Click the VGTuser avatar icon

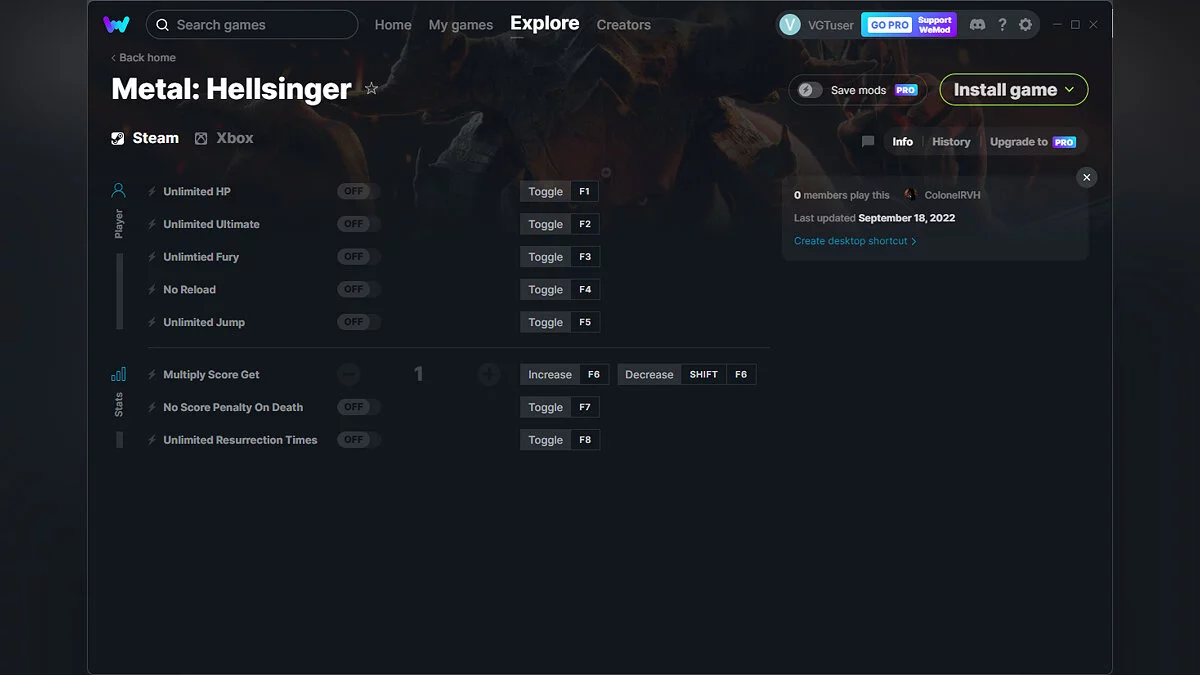pos(790,25)
